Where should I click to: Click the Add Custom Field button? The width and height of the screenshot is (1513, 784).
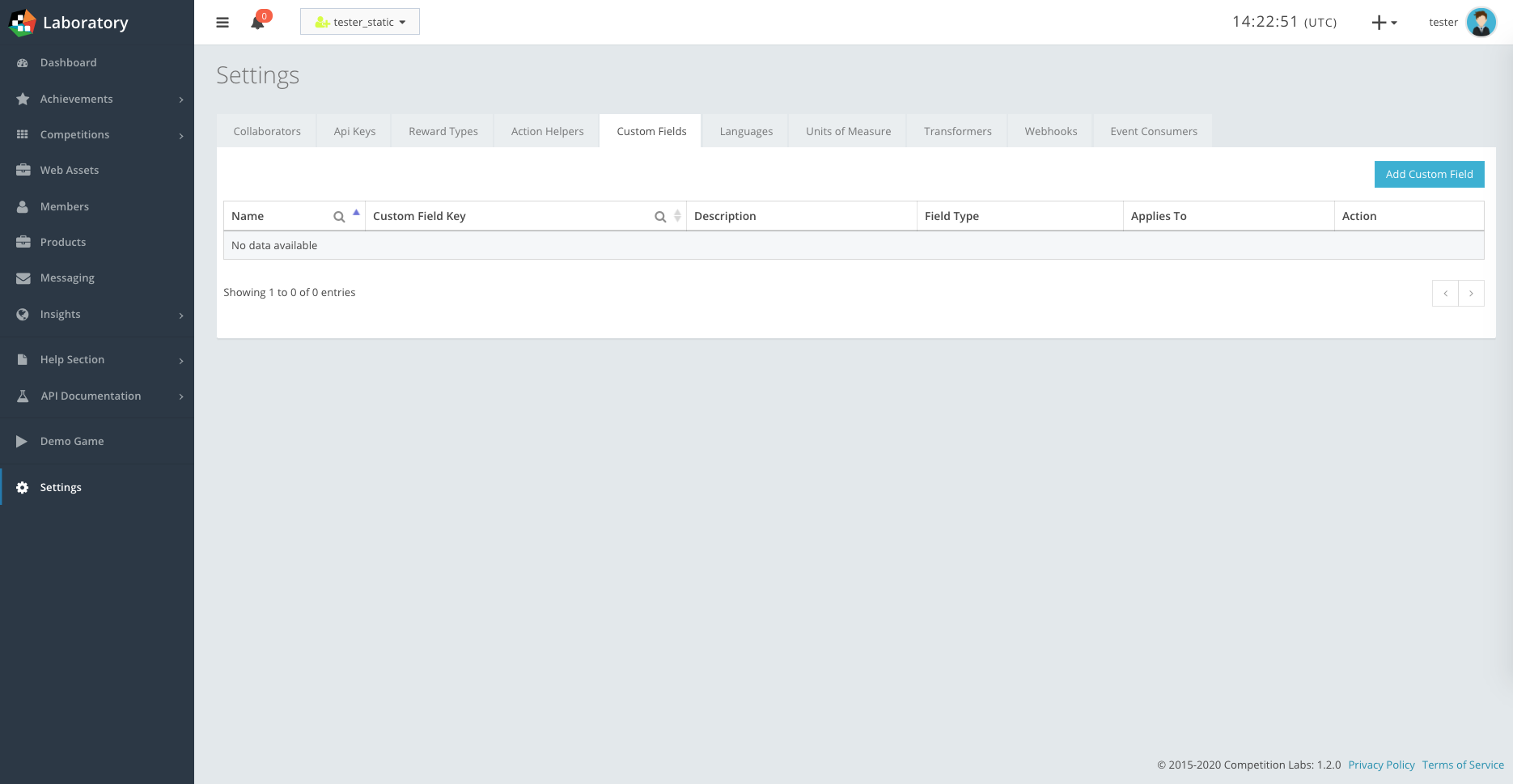tap(1429, 174)
